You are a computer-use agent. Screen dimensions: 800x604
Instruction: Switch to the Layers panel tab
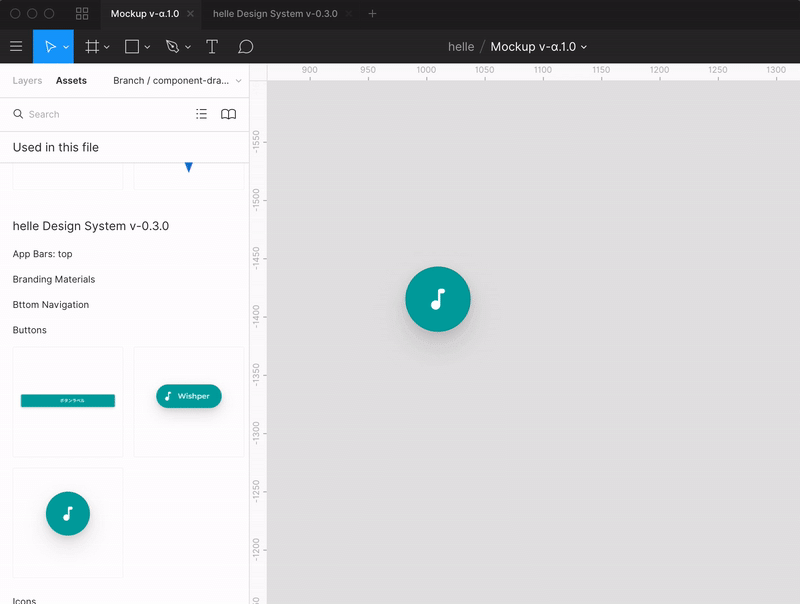pyautogui.click(x=27, y=81)
